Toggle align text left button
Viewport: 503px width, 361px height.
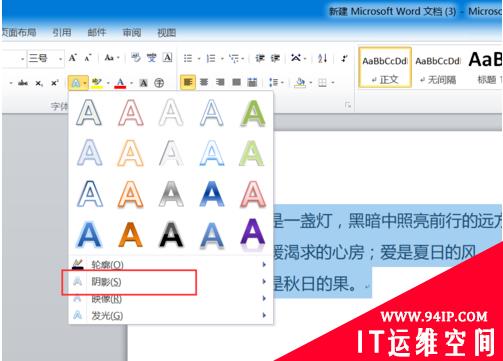click(x=188, y=82)
